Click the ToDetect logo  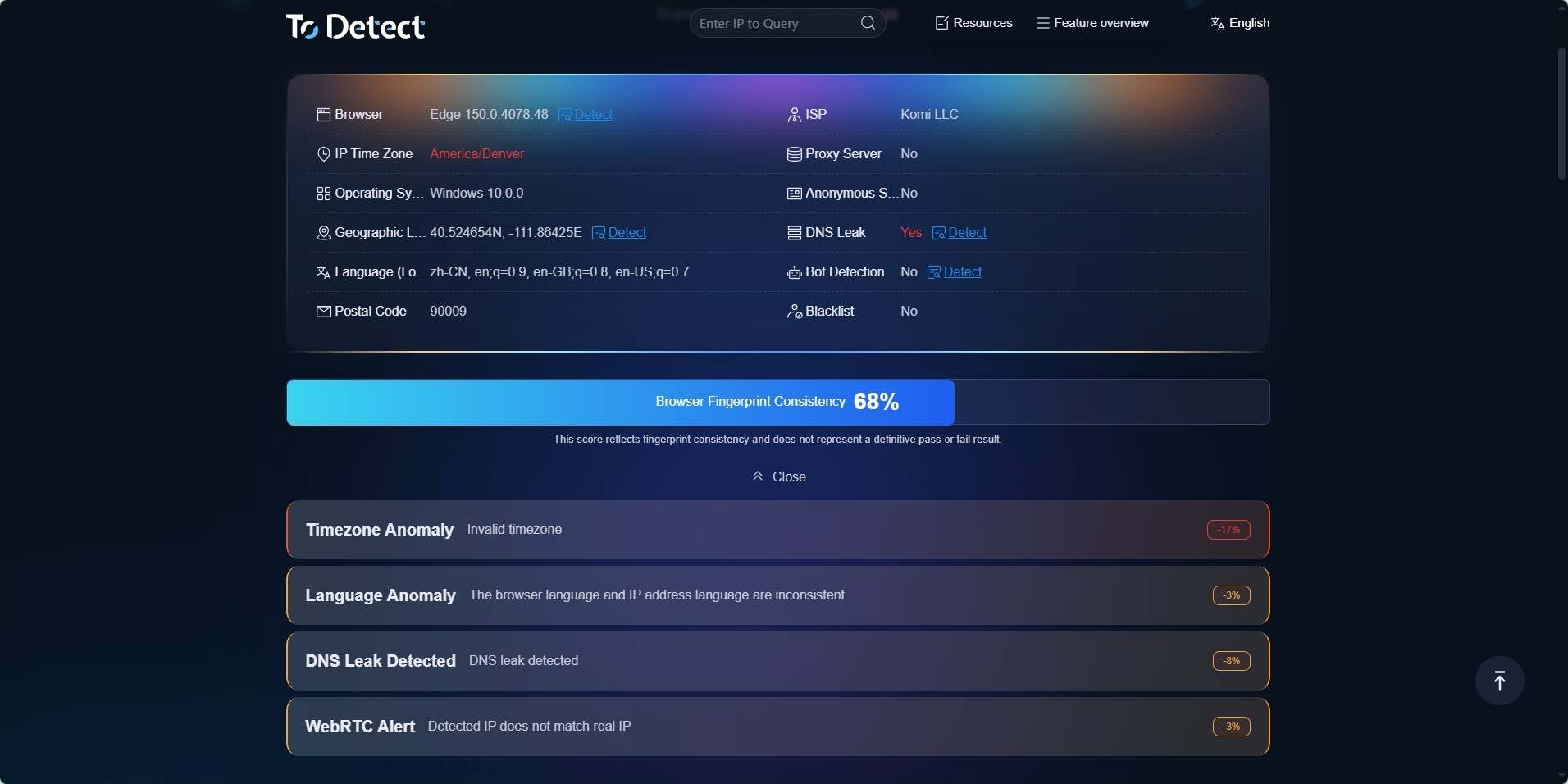(x=355, y=26)
